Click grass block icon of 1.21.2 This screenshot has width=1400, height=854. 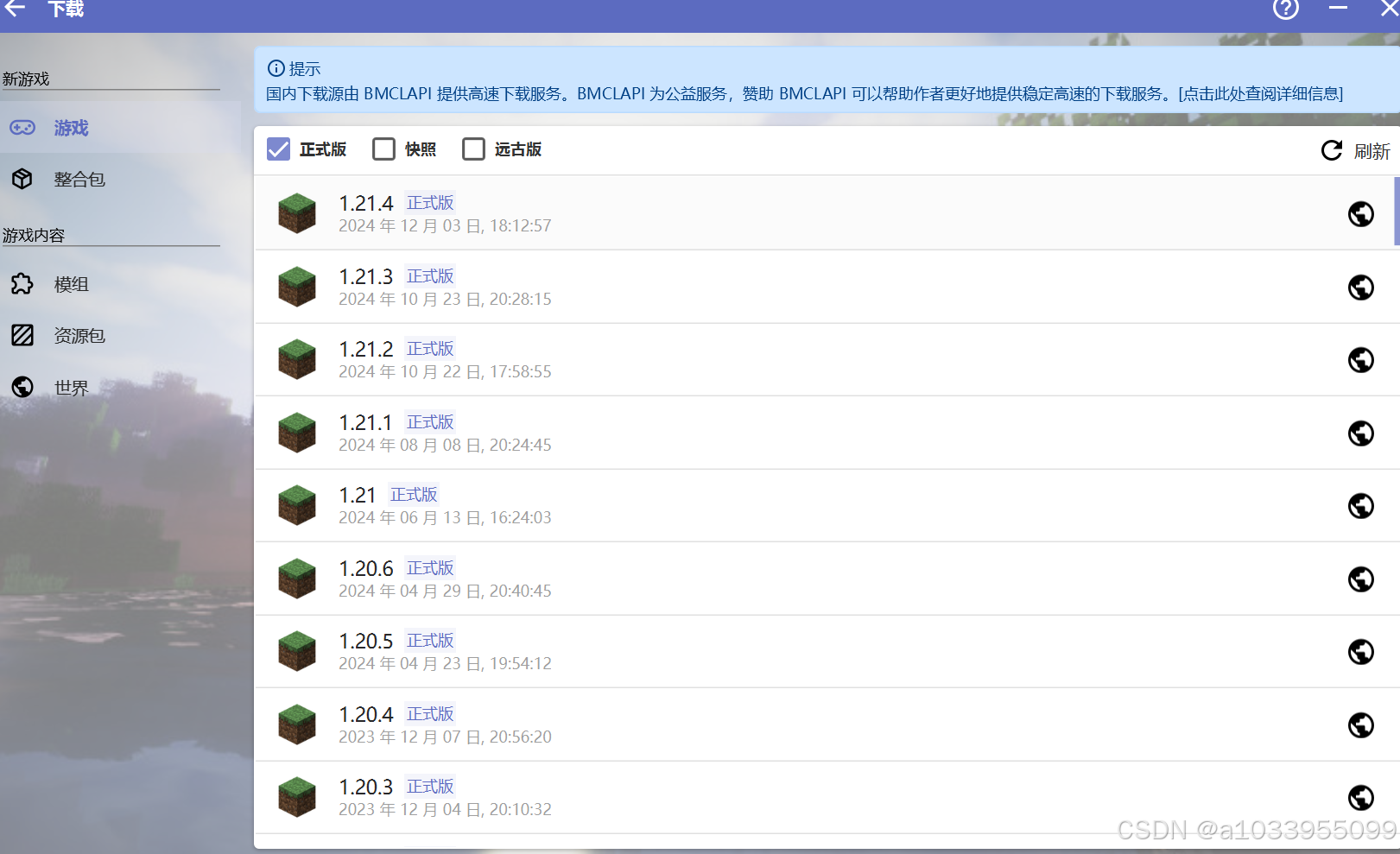(x=297, y=359)
